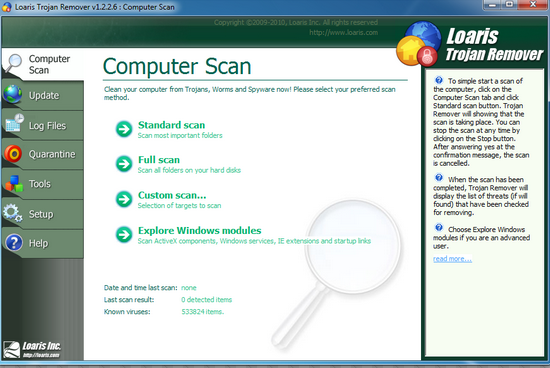
Task: Click 'Scan ActiveX components' description text
Action: pyautogui.click(x=254, y=241)
